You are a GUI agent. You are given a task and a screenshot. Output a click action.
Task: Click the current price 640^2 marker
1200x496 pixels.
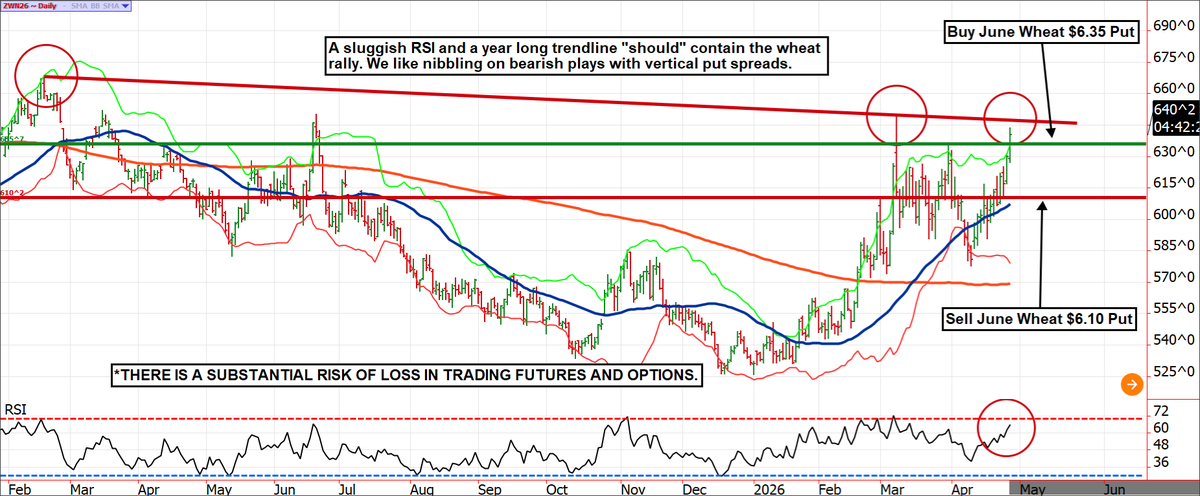1170,109
